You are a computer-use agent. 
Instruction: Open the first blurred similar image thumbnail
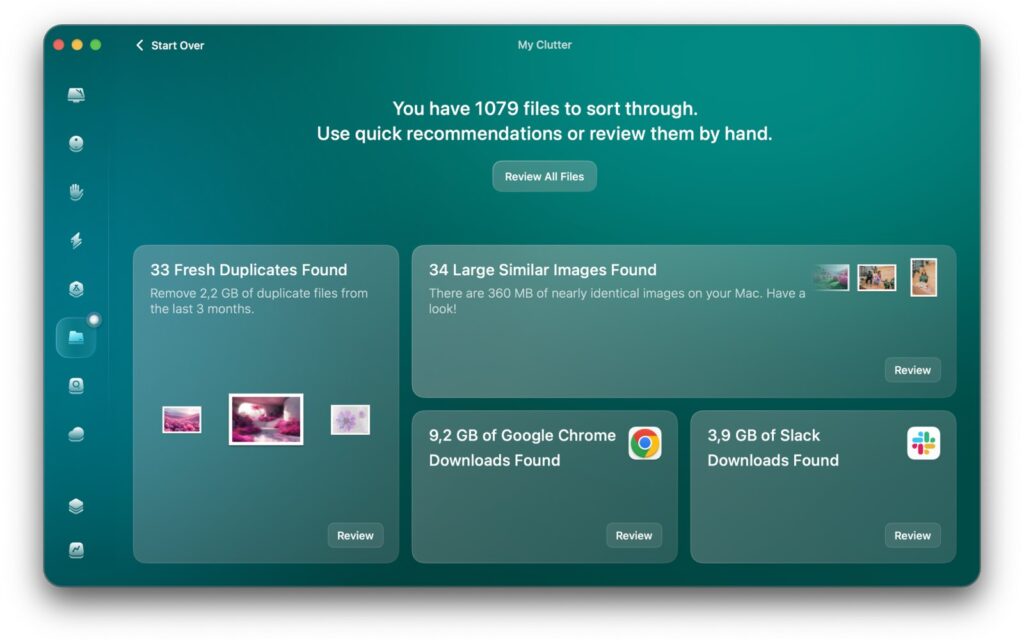coord(831,278)
